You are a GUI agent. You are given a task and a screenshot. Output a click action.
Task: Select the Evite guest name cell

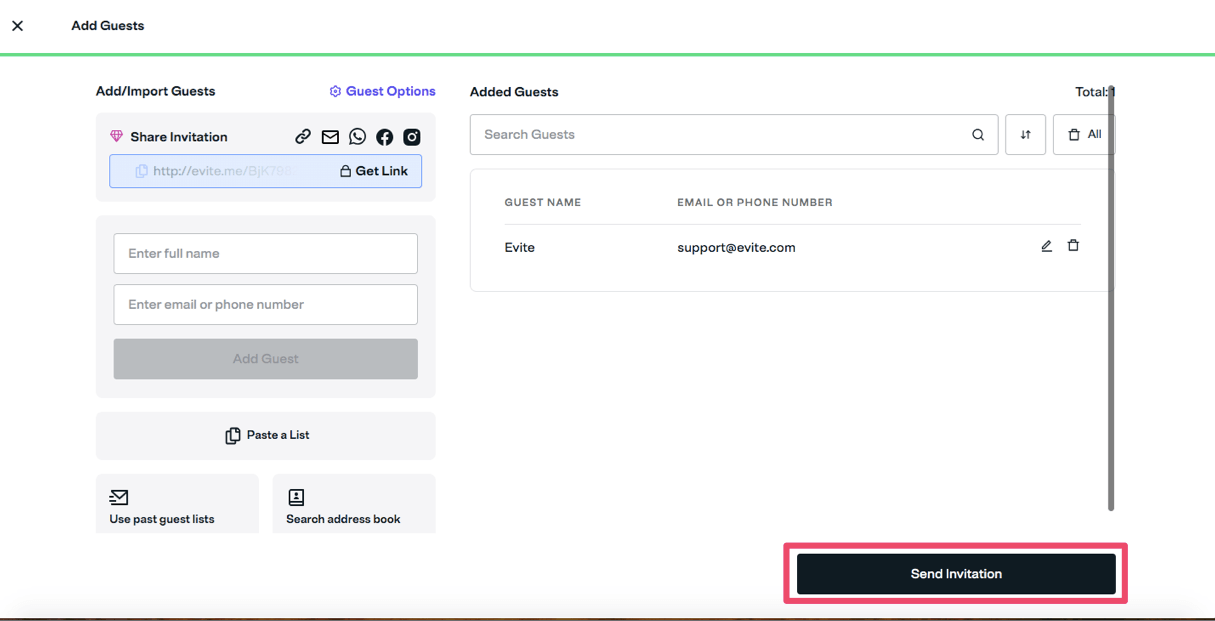point(520,248)
